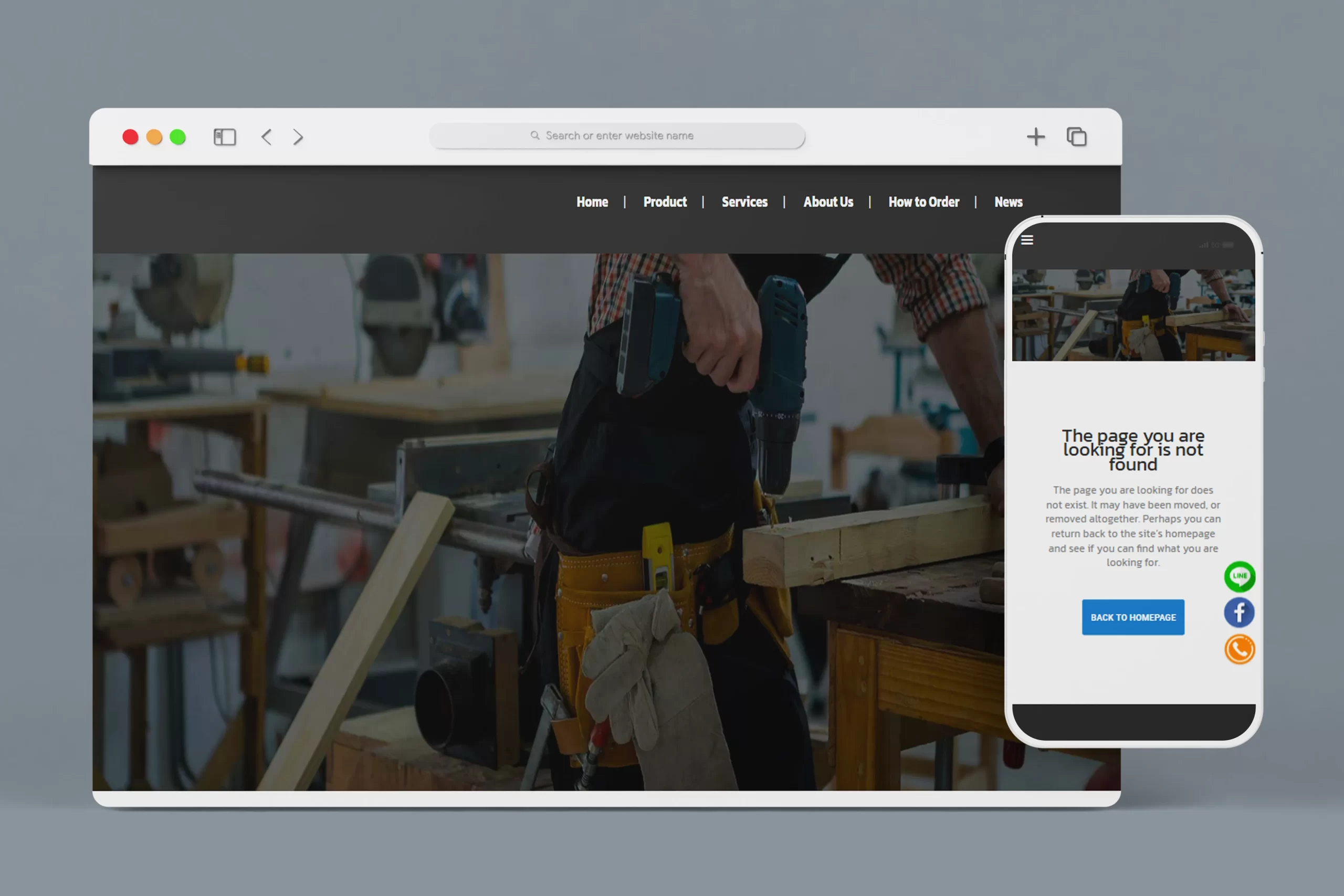Show the tab overview icon
Viewport: 1344px width, 896px height.
coord(1077,137)
